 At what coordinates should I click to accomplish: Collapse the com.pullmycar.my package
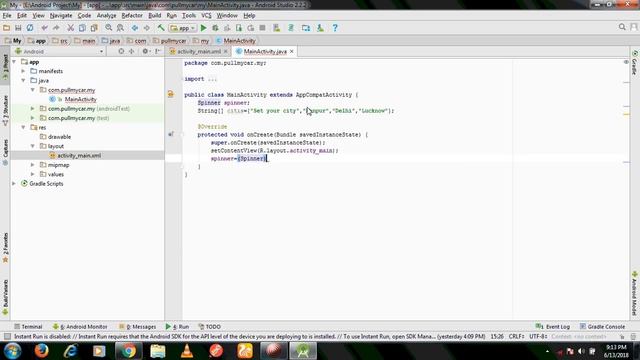click(33, 90)
